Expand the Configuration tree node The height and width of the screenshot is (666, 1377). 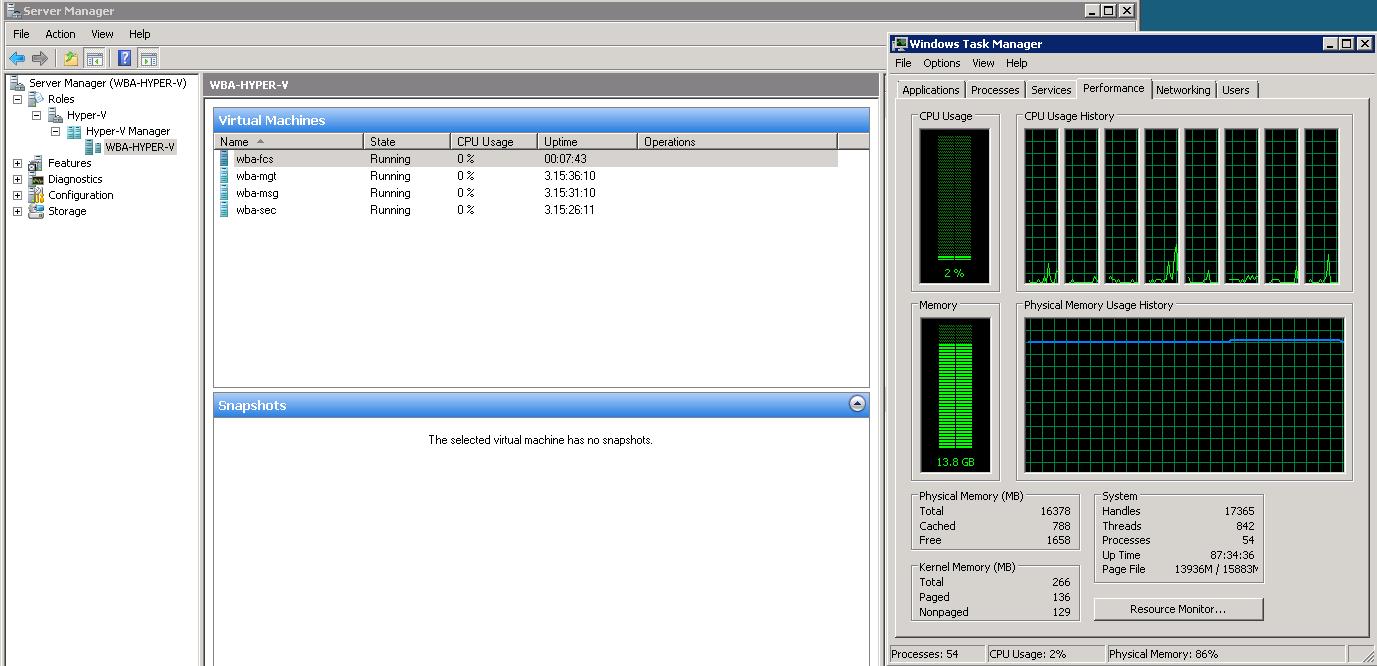click(17, 195)
